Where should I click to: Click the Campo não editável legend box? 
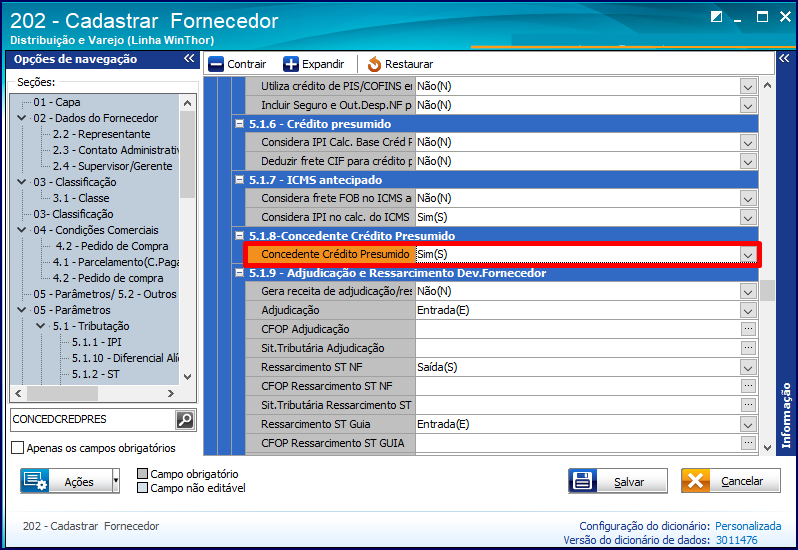coord(142,488)
